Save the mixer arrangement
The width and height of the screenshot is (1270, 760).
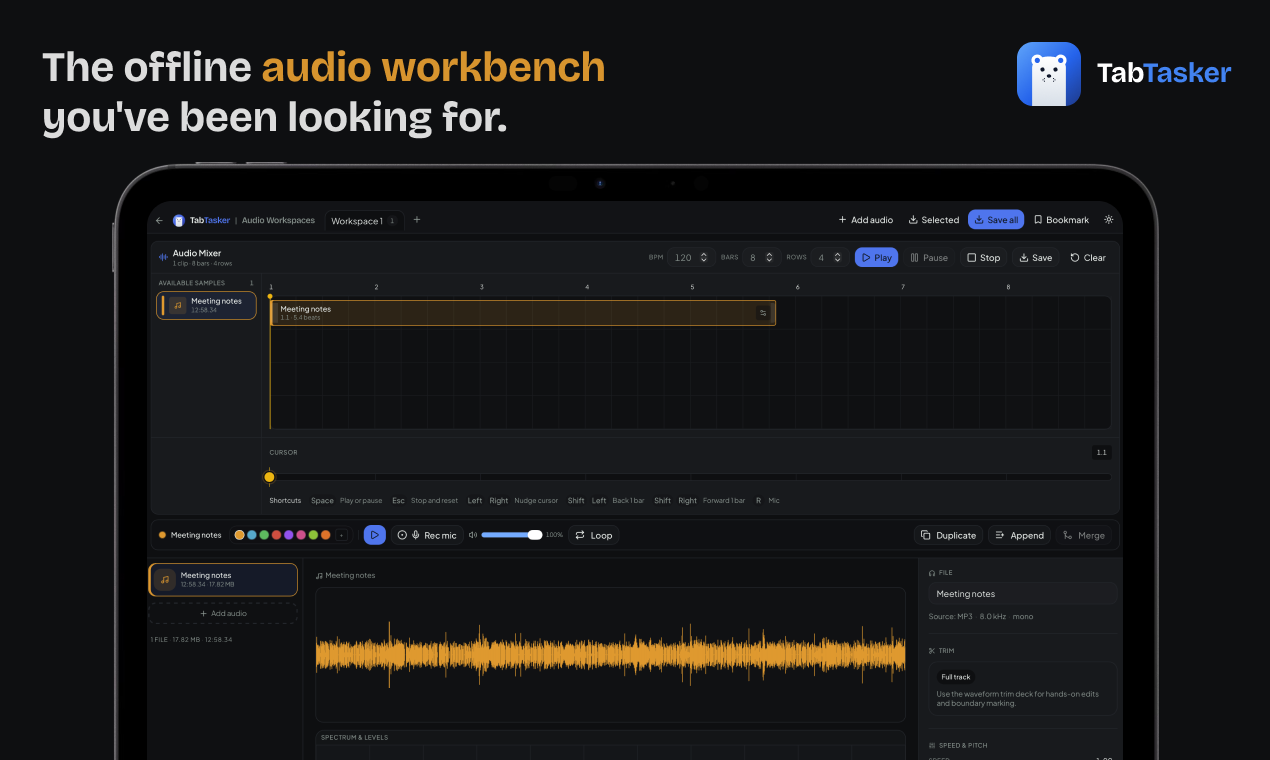coord(1036,257)
